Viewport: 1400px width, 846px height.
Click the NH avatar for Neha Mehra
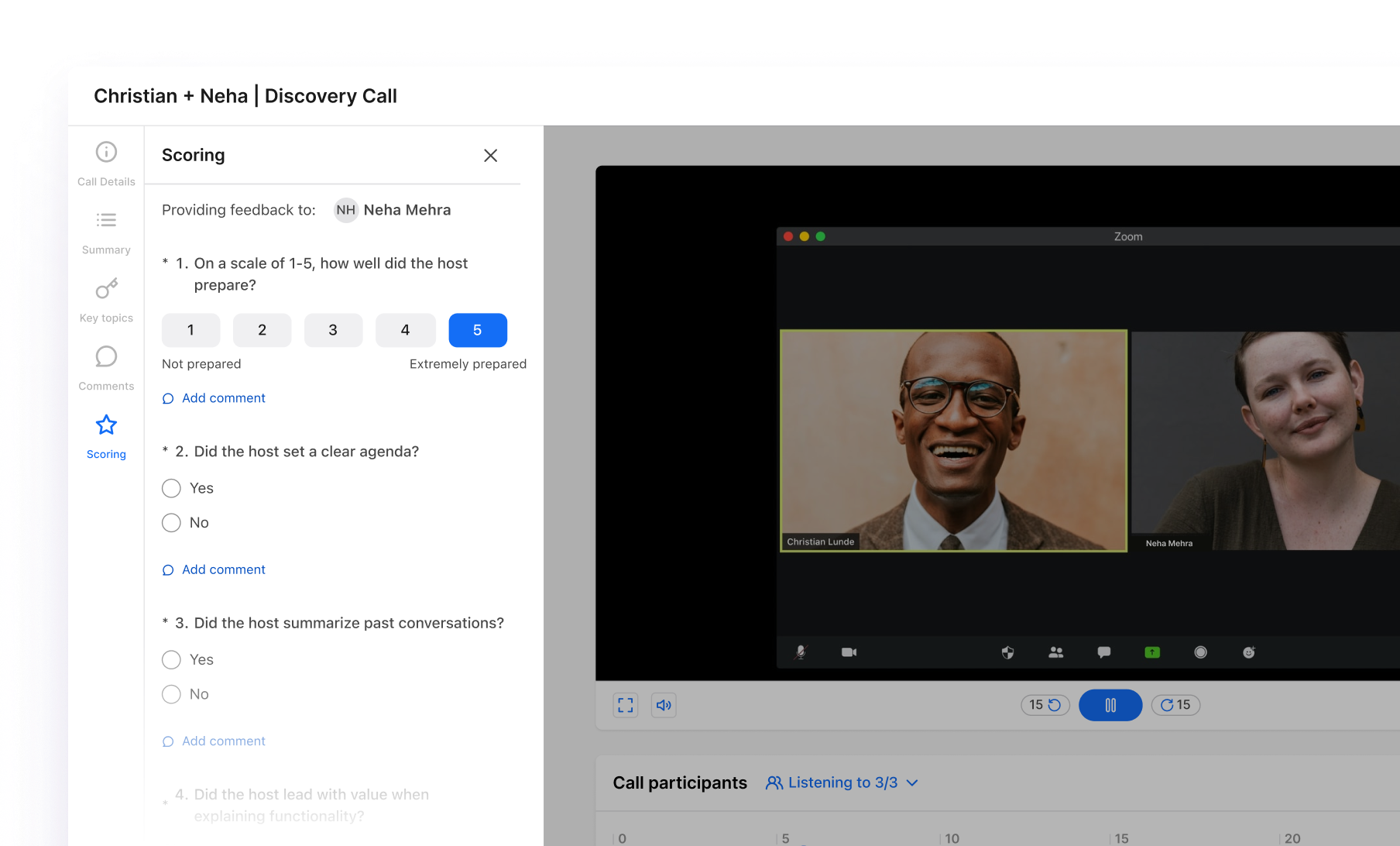(345, 210)
